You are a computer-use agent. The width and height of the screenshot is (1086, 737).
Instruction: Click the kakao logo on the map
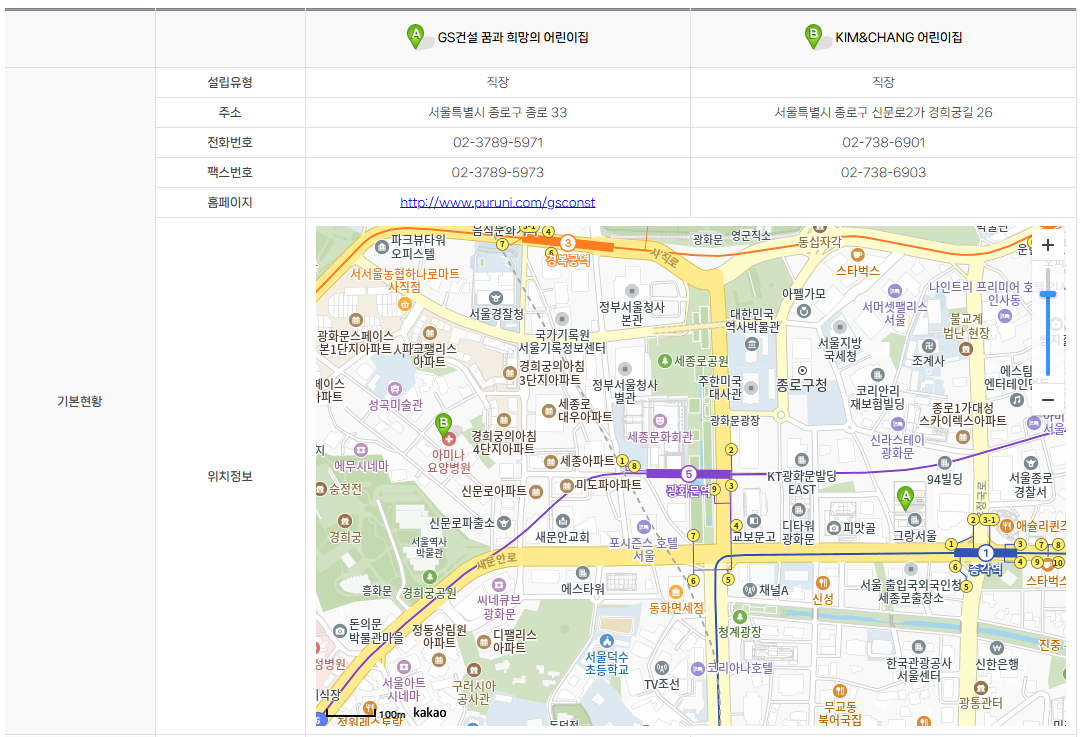click(x=429, y=712)
